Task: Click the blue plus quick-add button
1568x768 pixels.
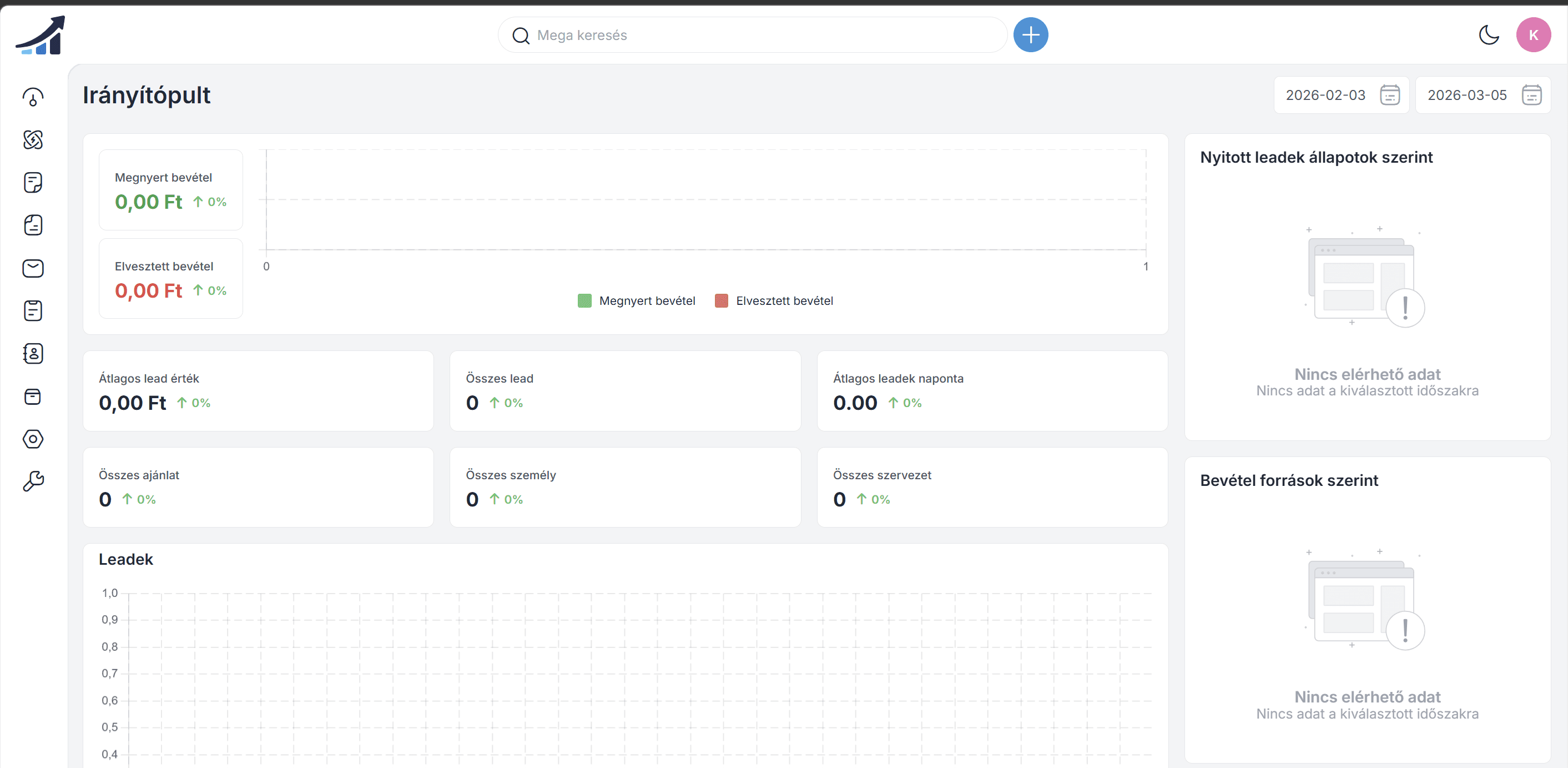Action: 1030,35
